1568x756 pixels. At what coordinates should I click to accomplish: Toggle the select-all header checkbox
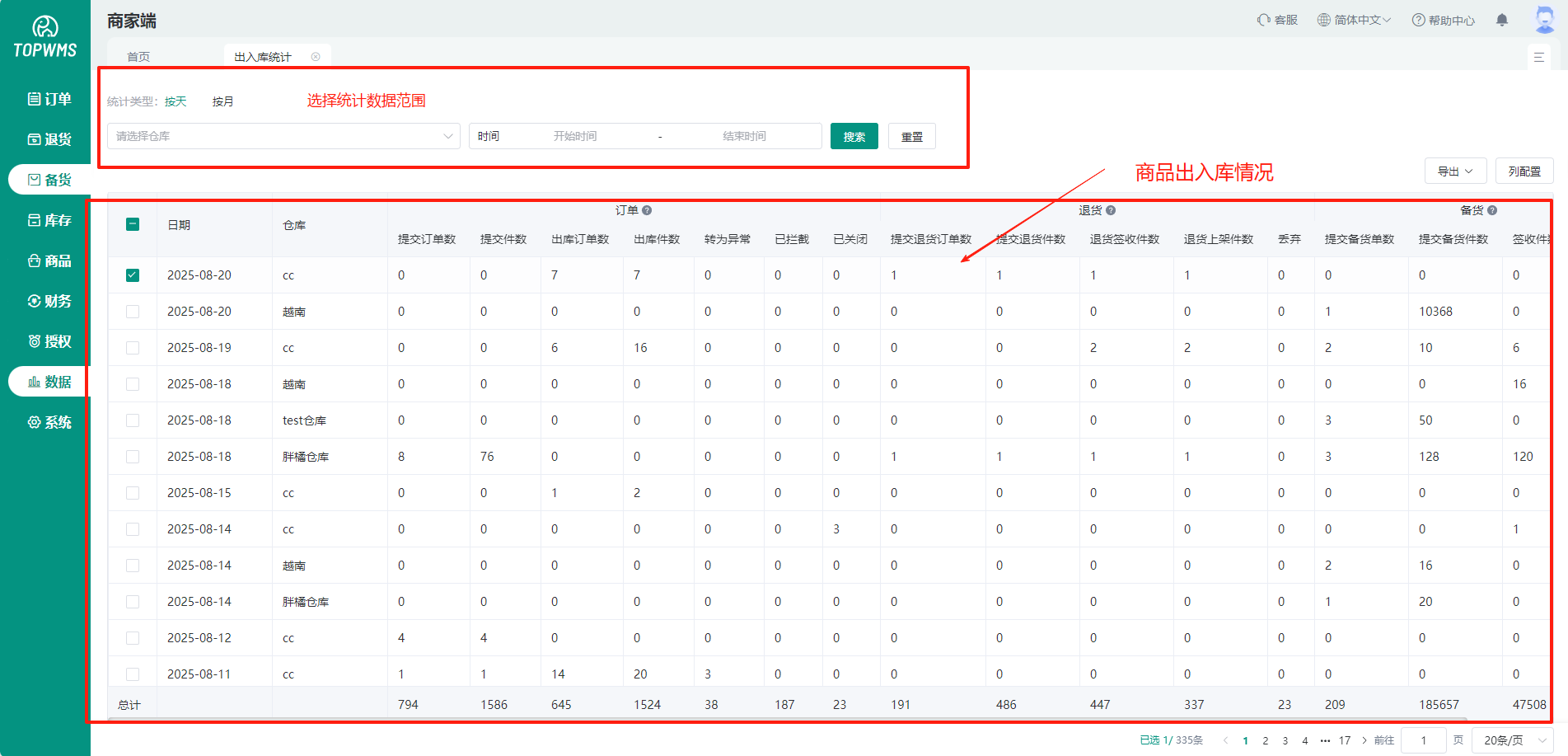coord(133,224)
